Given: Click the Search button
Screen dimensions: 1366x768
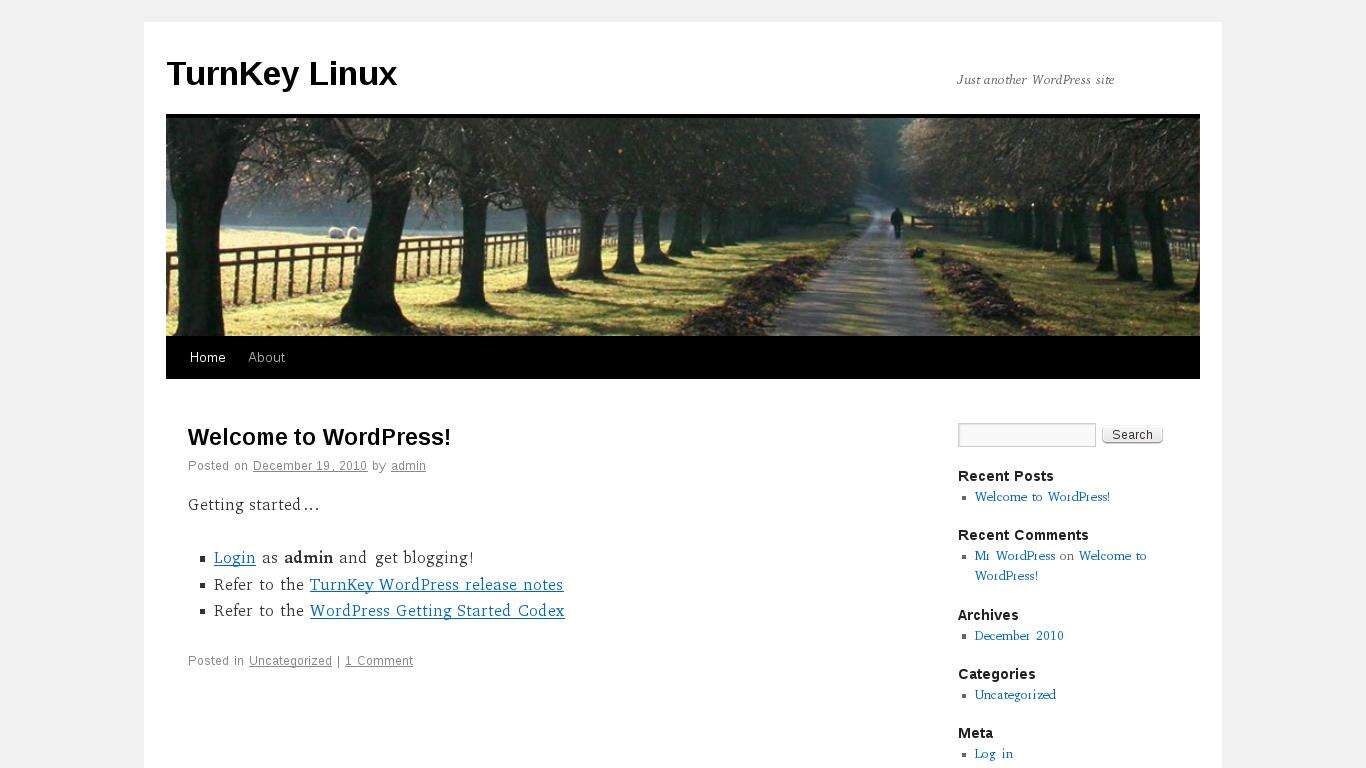Looking at the screenshot, I should coord(1132,435).
